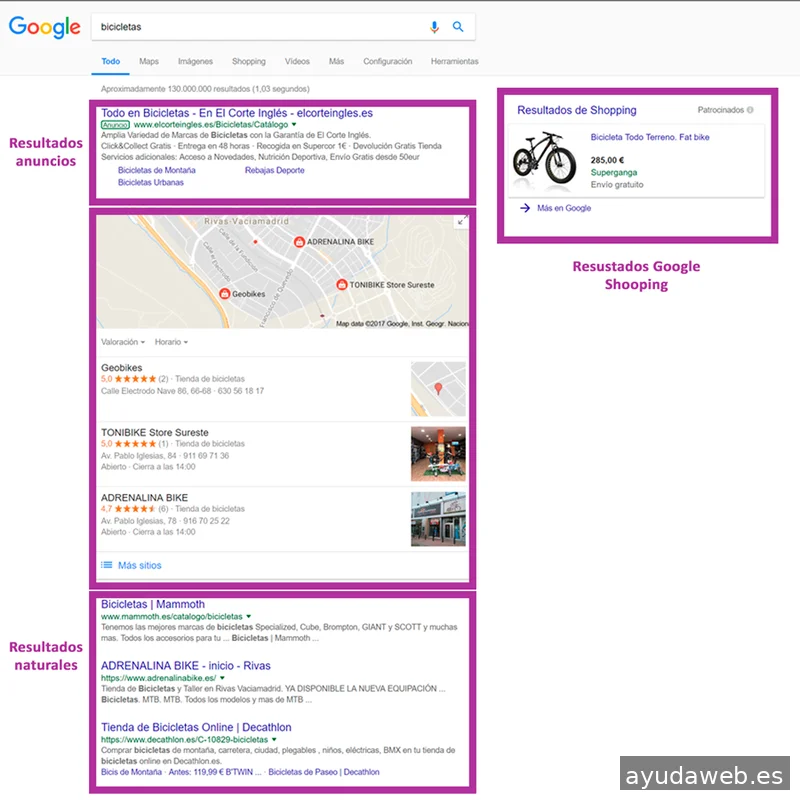The image size is (800, 800).
Task: Open Más en Google link
Action: point(564,208)
